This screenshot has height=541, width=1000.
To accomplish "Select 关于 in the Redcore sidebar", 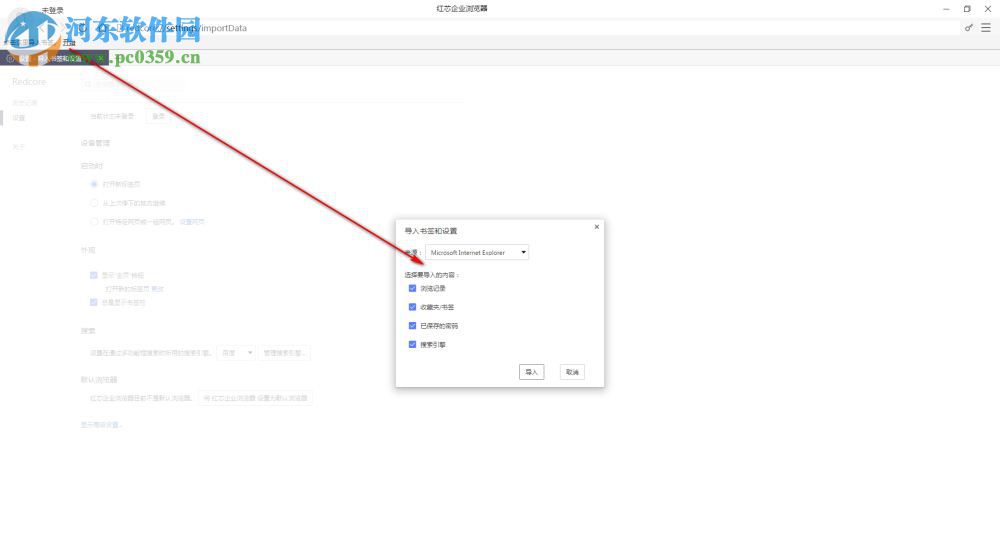I will (x=18, y=147).
